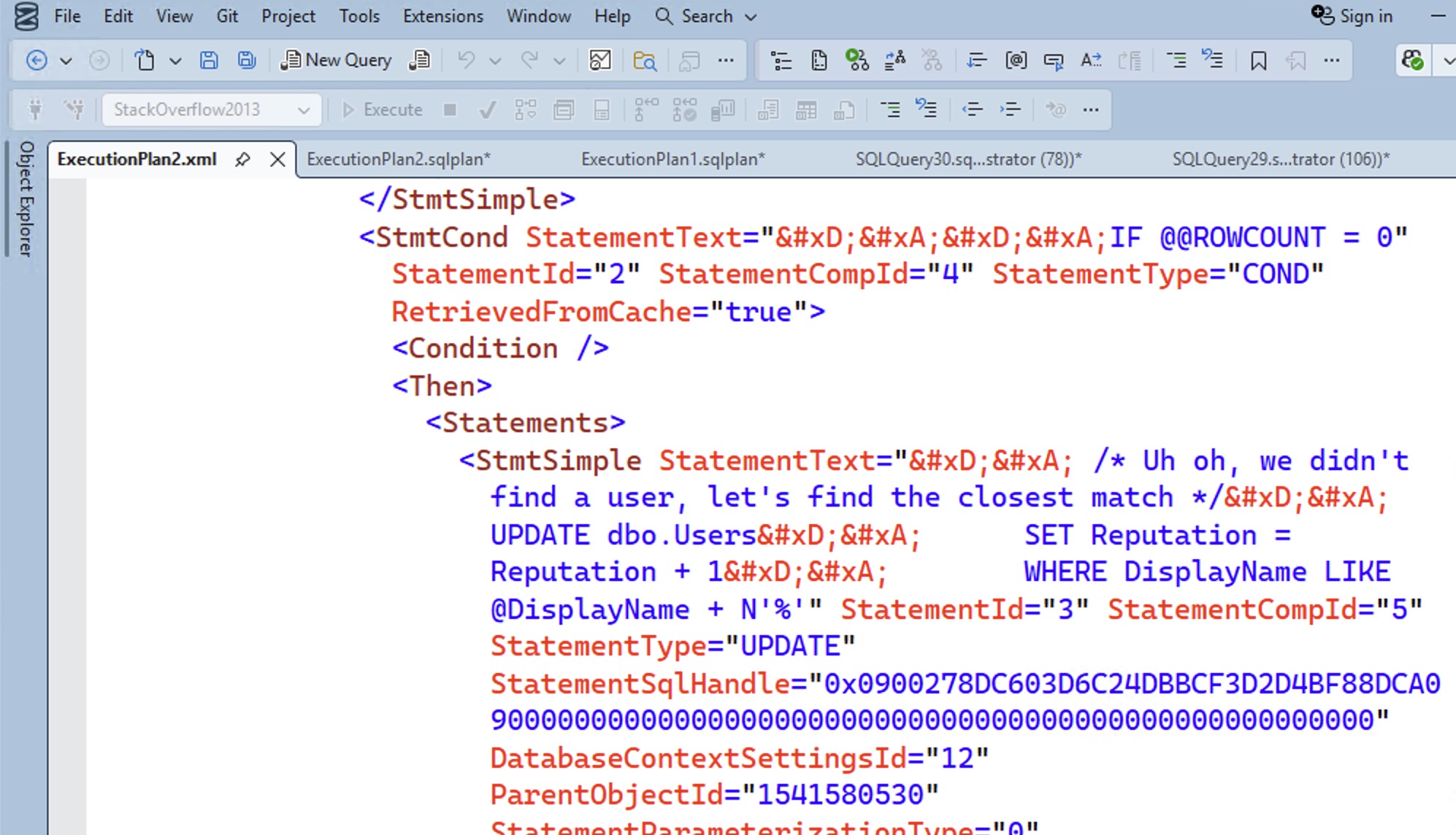Toggle the bookmark on current line
The height and width of the screenshot is (835, 1456).
[1258, 61]
